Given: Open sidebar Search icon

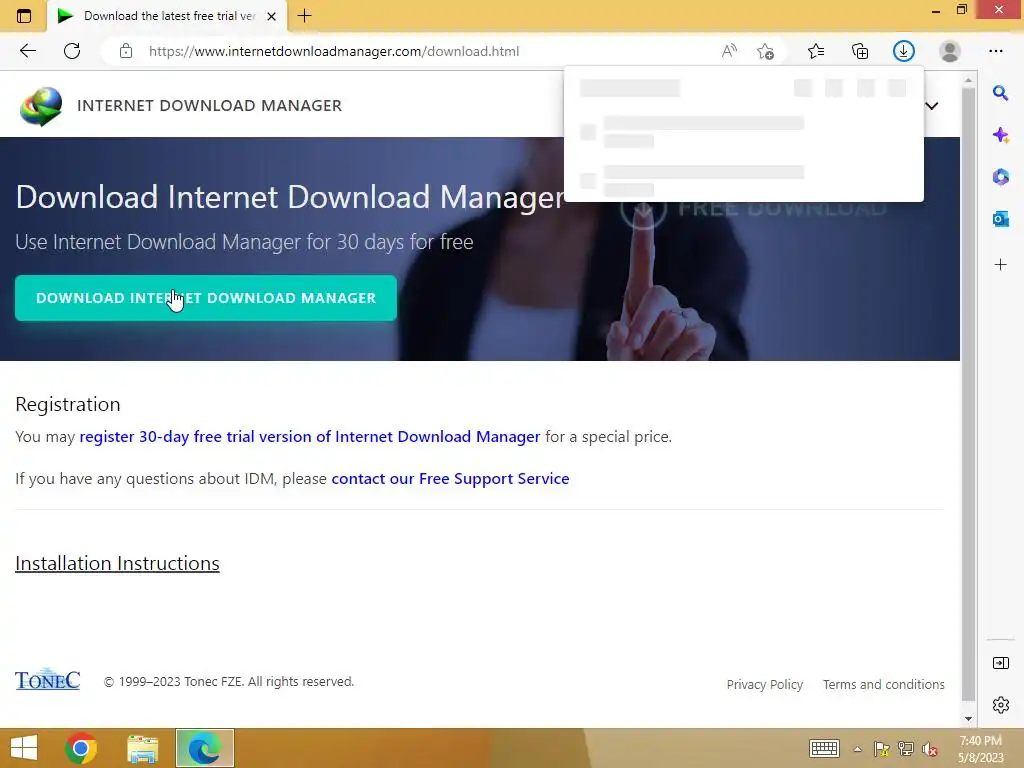Looking at the screenshot, I should coord(1000,93).
